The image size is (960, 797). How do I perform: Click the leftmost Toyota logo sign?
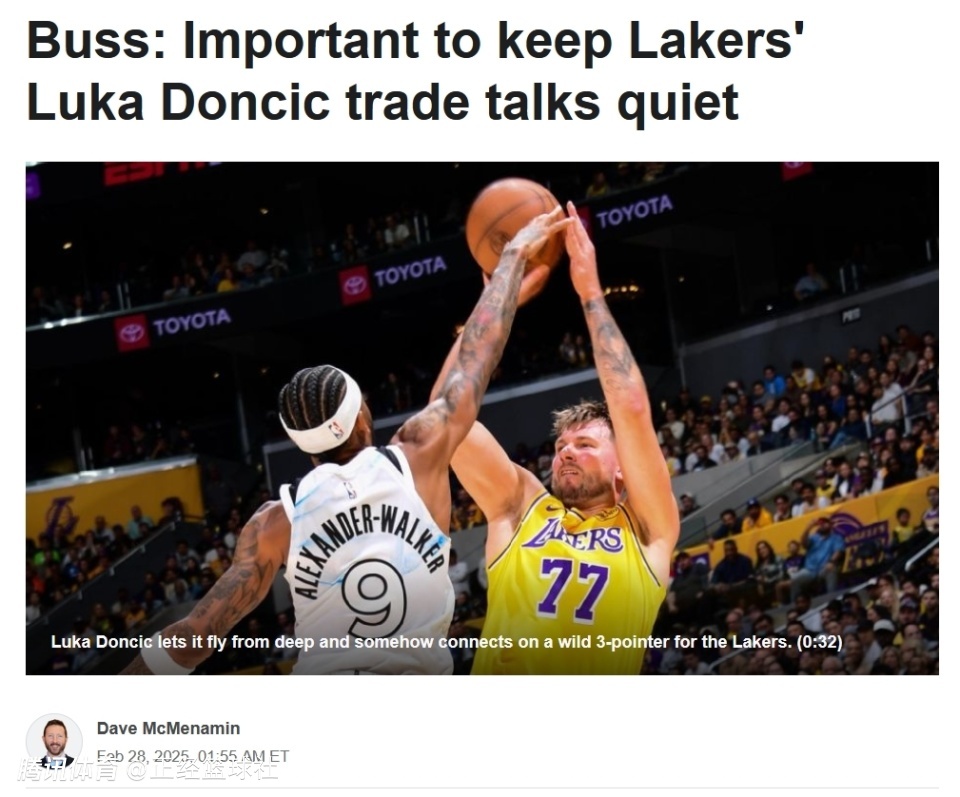(x=173, y=327)
